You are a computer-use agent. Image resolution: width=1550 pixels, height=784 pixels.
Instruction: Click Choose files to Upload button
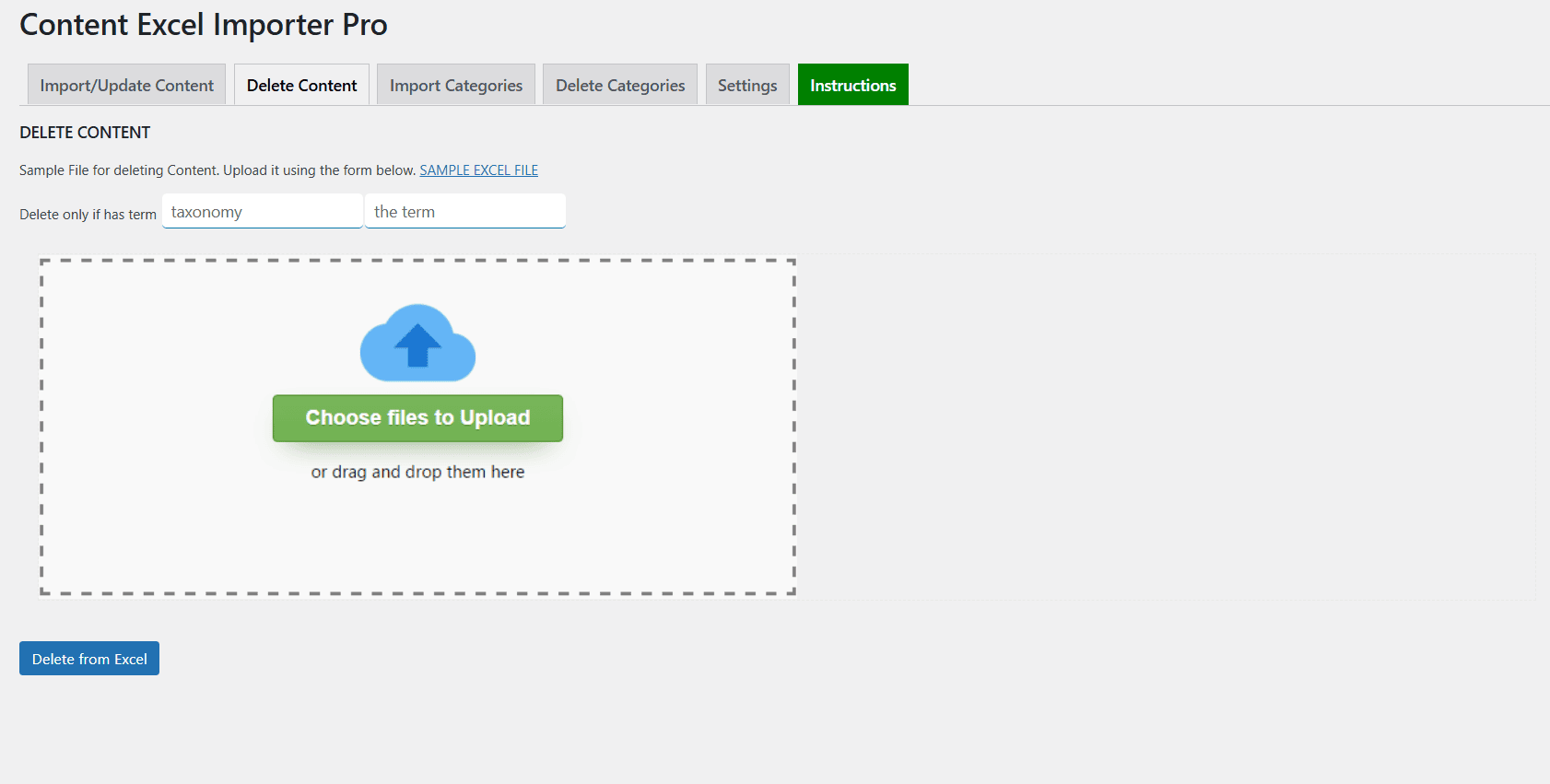pyautogui.click(x=417, y=418)
